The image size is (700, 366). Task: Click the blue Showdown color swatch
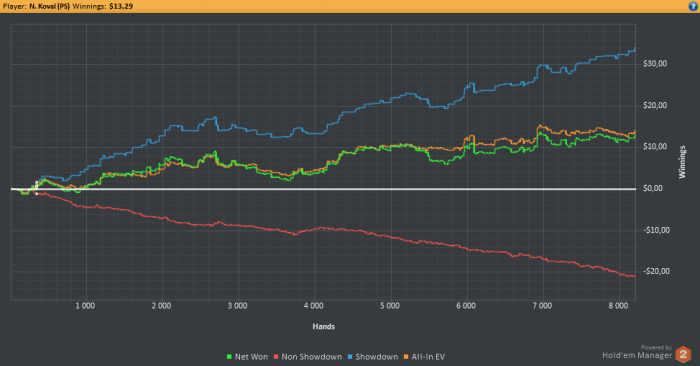[x=350, y=357]
